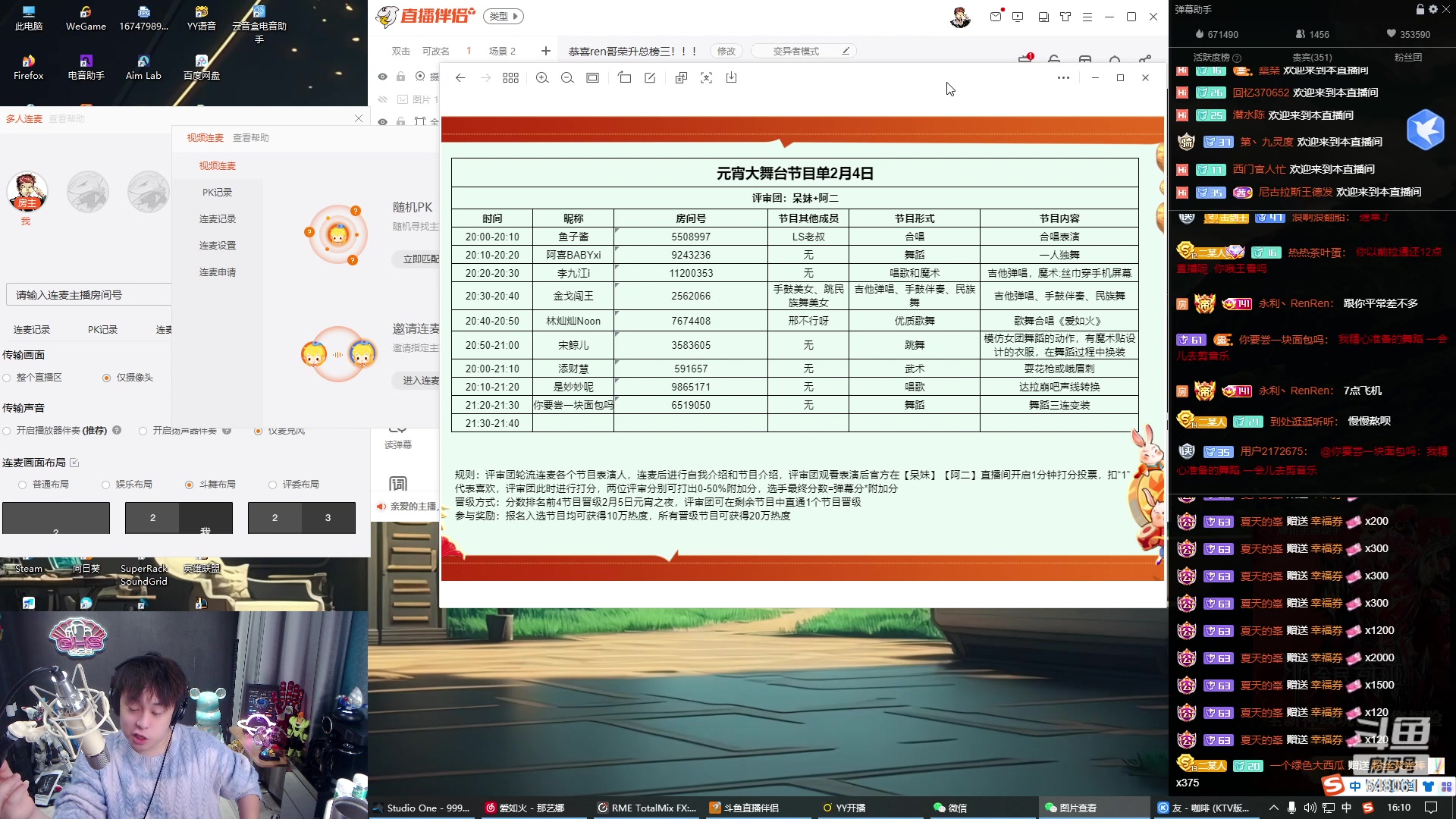Choose 斗舞布局 layout
The height and width of the screenshot is (819, 1456).
[x=210, y=485]
